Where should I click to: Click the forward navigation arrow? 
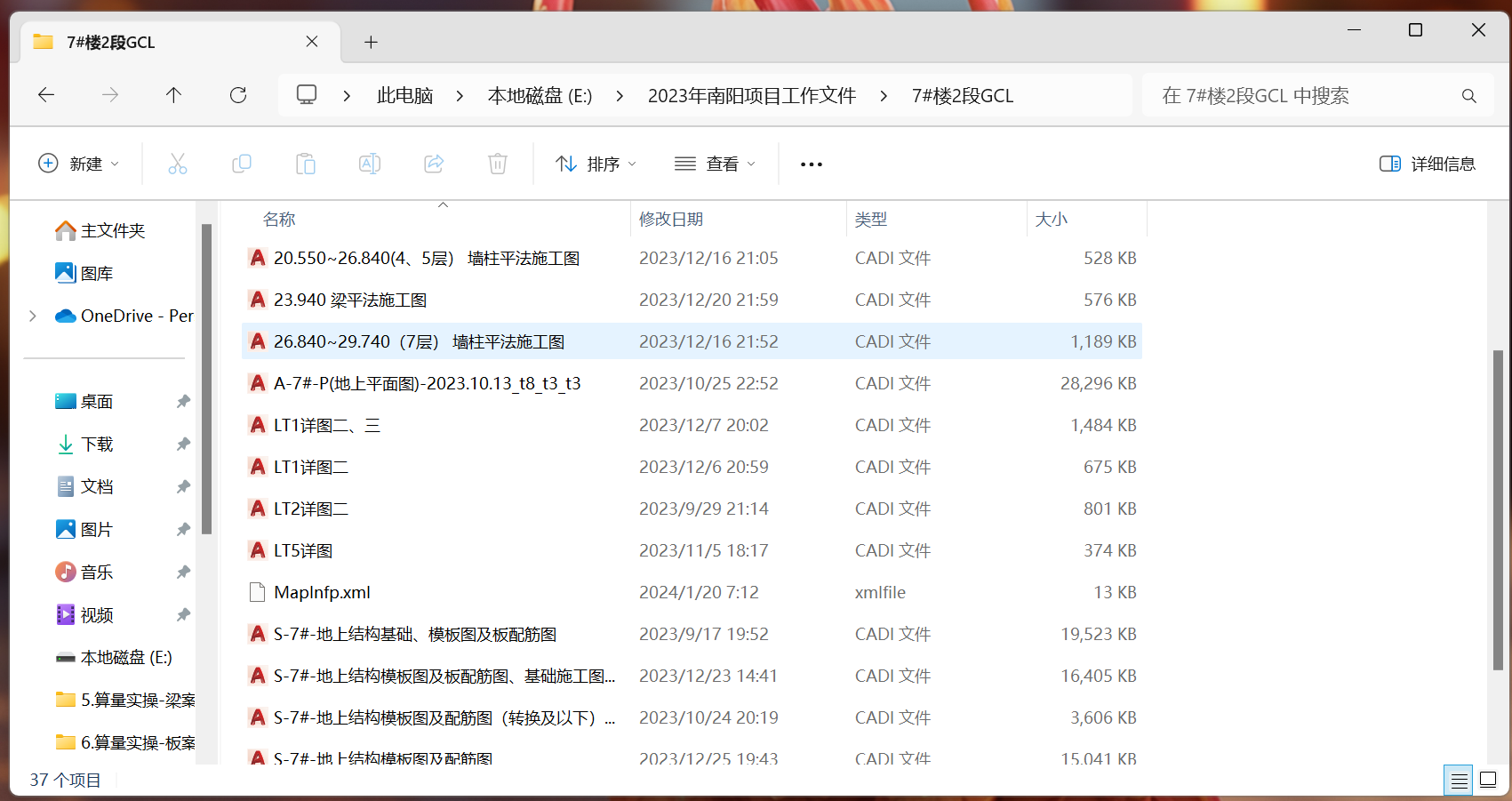coord(110,95)
